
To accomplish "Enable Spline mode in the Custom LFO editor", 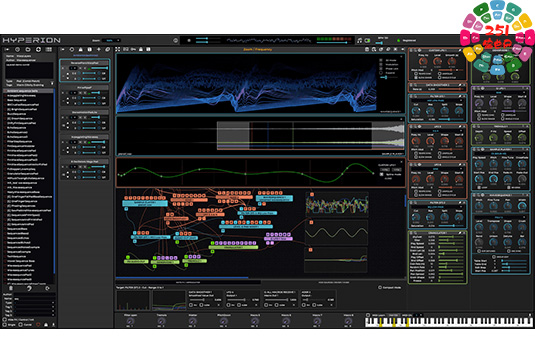I will click(x=382, y=174).
